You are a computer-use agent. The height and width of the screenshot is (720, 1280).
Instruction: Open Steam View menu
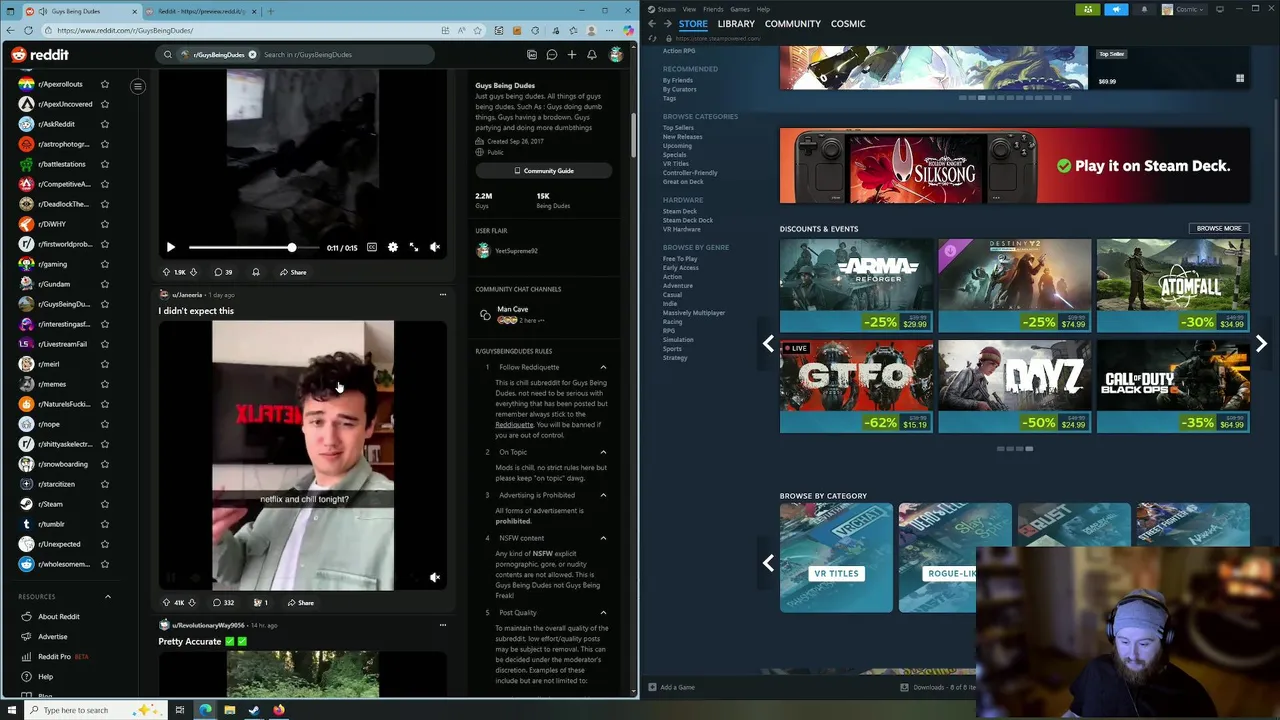(689, 9)
